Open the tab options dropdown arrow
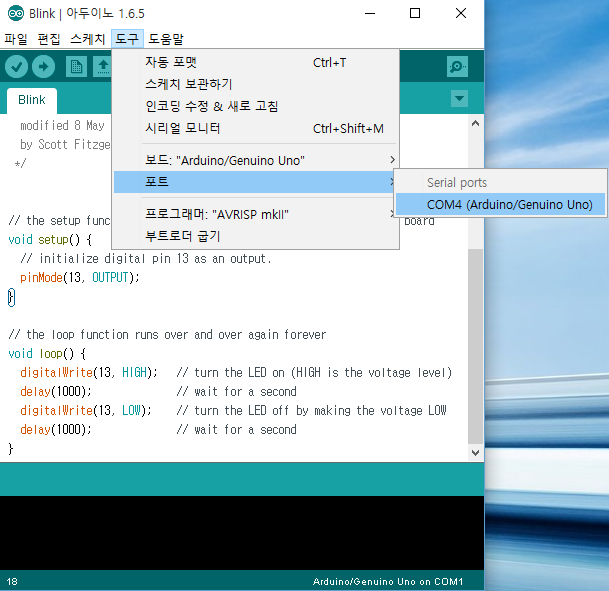The width and height of the screenshot is (609, 591). tap(459, 98)
